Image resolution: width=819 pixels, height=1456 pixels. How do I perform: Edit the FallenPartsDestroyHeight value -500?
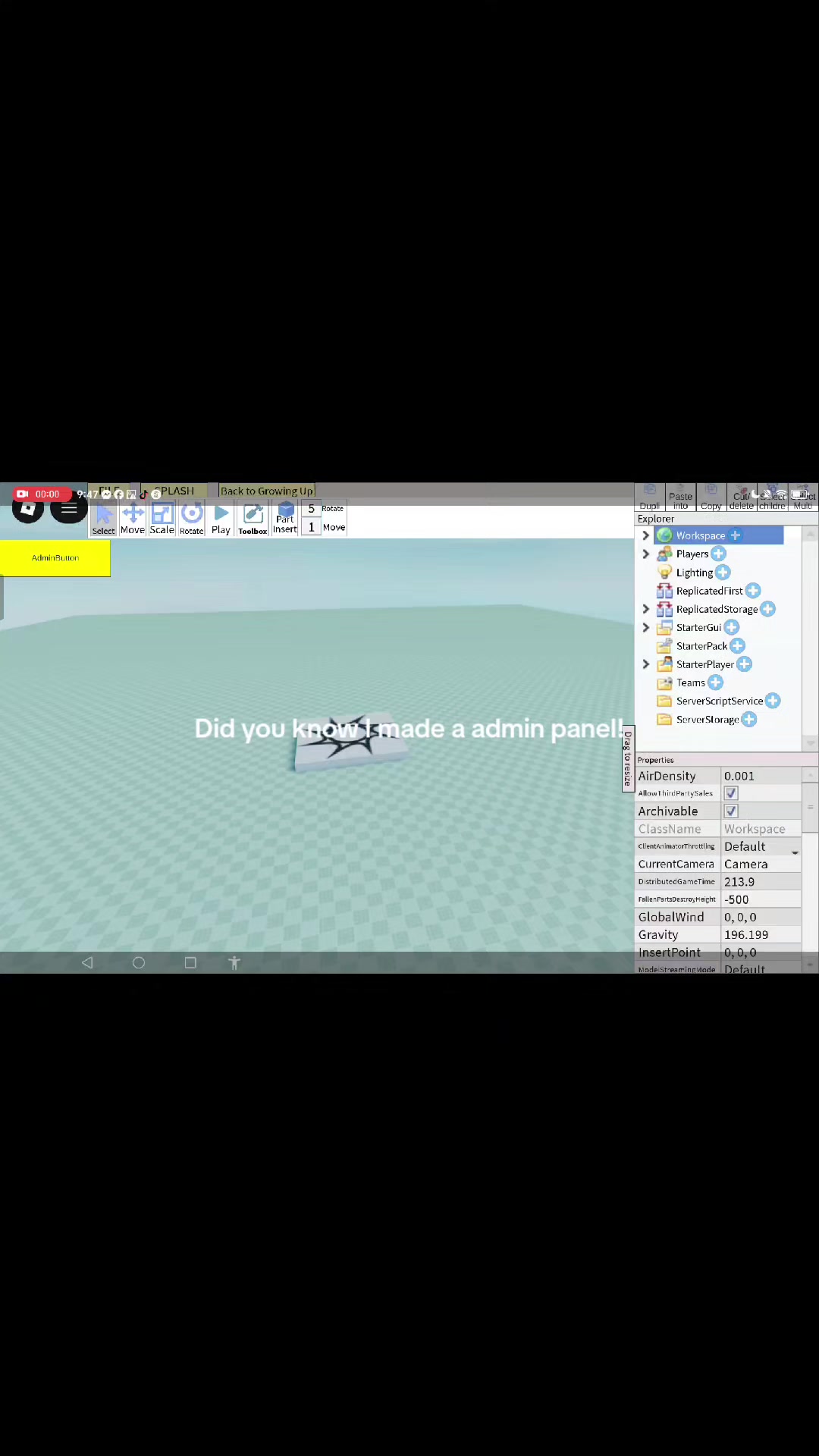coord(761,899)
